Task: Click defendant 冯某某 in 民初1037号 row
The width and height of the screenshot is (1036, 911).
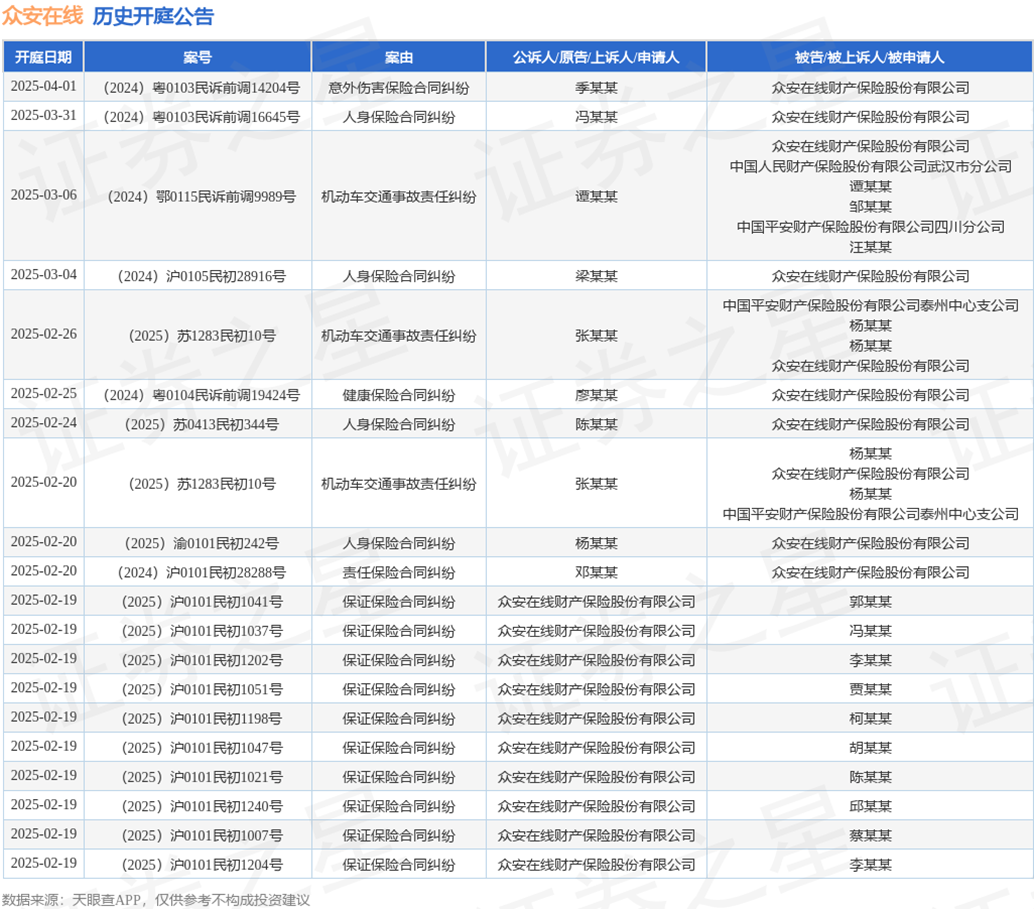Action: point(870,631)
